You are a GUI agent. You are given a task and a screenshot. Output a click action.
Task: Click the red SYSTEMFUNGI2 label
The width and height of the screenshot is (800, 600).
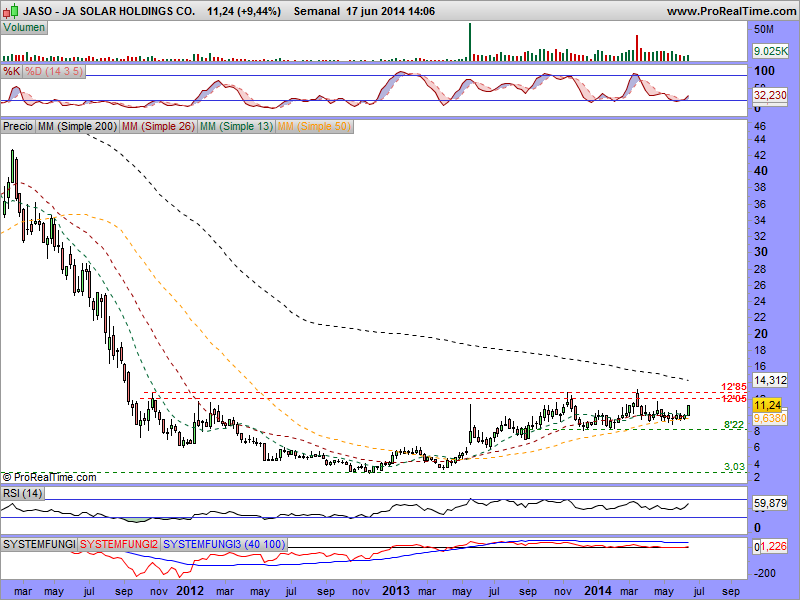tap(119, 544)
